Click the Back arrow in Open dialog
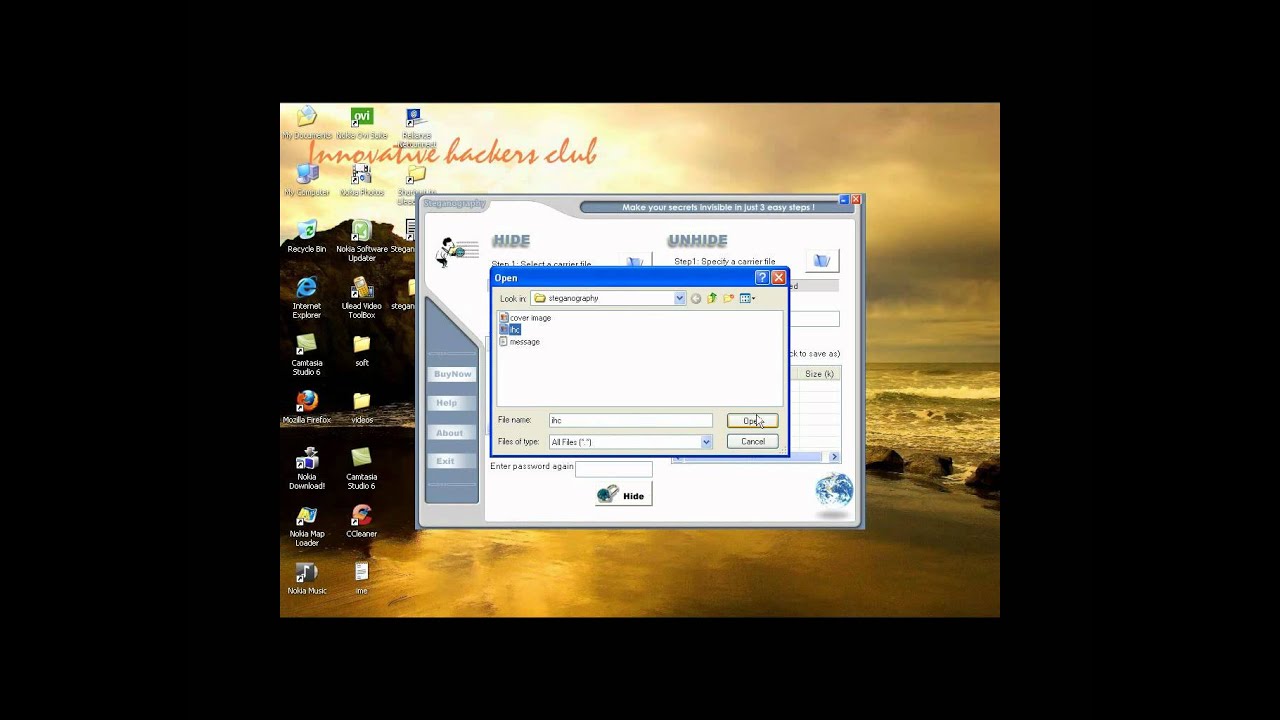The height and width of the screenshot is (720, 1280). point(696,298)
